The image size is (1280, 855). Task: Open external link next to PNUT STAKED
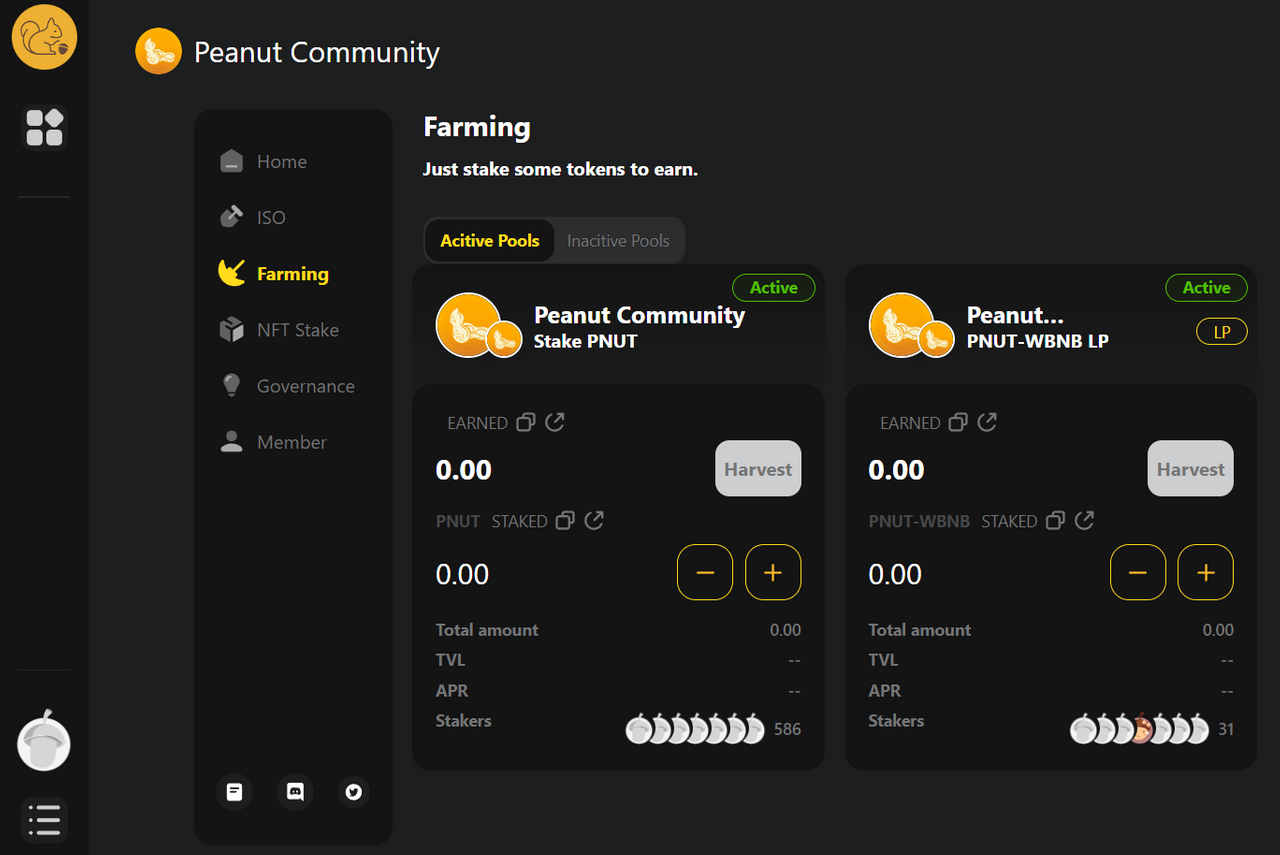594,520
